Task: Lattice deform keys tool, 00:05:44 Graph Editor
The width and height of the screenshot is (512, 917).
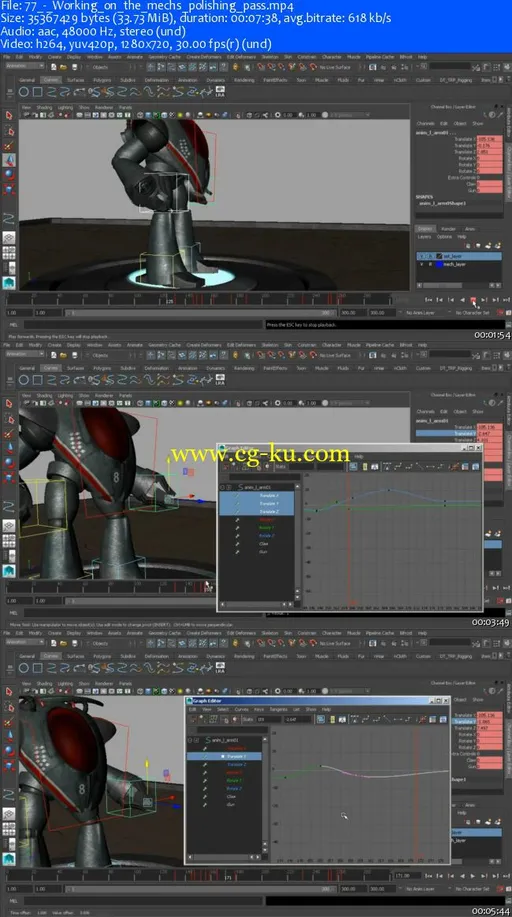Action: tap(214, 720)
